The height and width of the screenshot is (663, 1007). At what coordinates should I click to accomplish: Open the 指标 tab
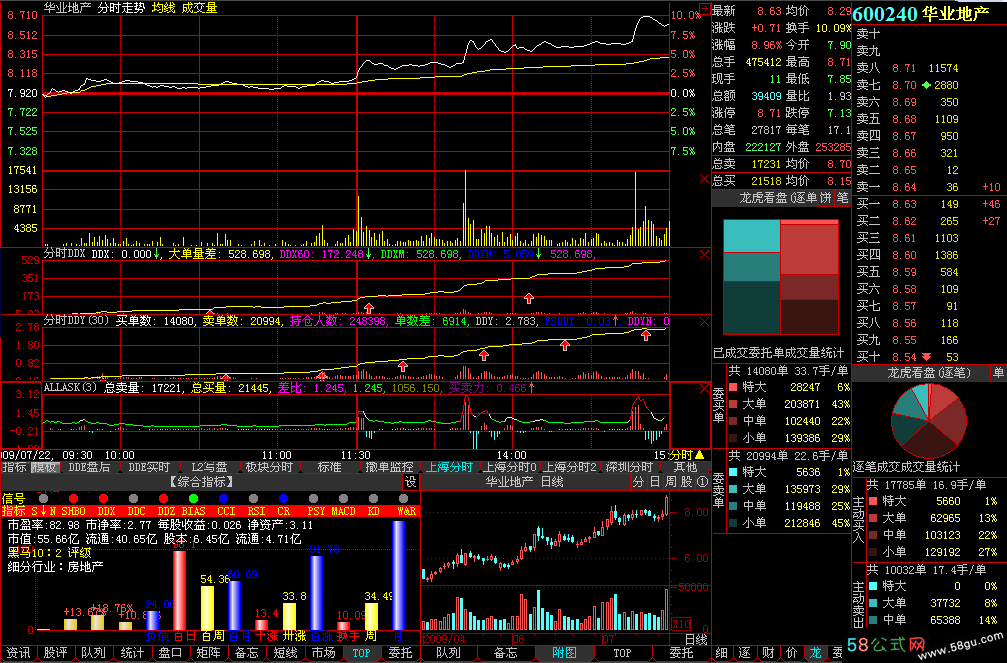click(14, 467)
